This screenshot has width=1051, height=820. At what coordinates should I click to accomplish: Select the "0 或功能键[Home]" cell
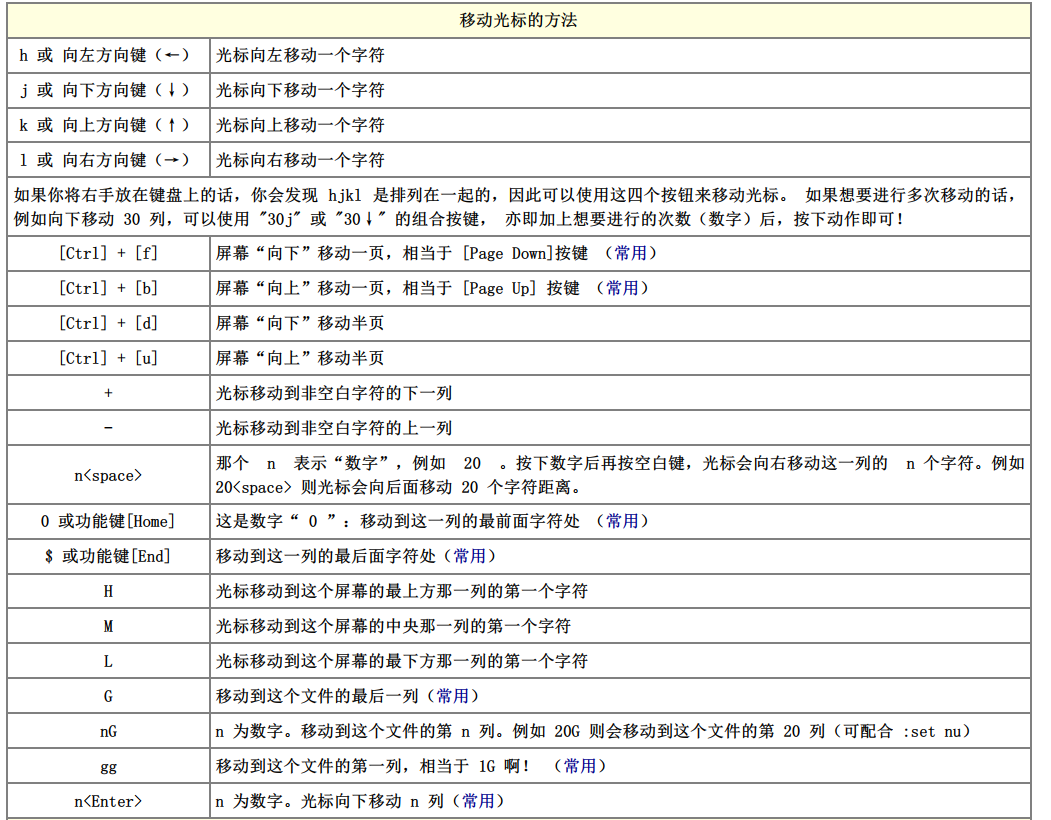108,521
